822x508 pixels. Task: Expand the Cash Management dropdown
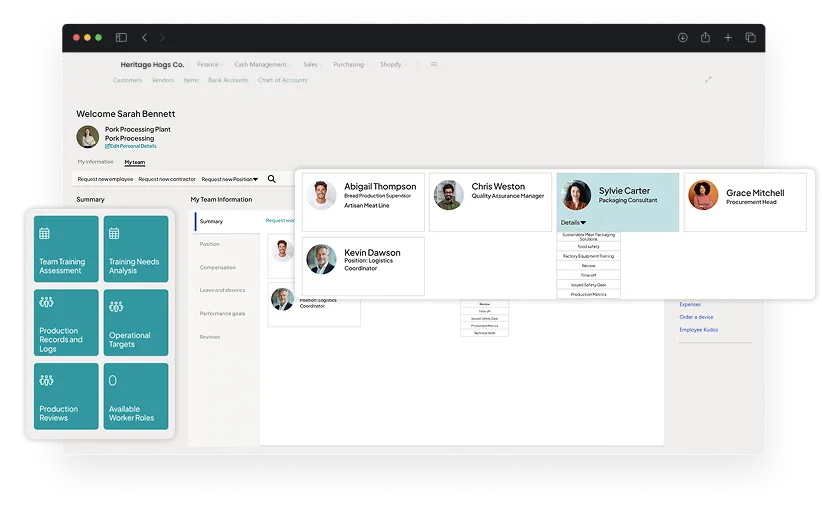pos(263,64)
